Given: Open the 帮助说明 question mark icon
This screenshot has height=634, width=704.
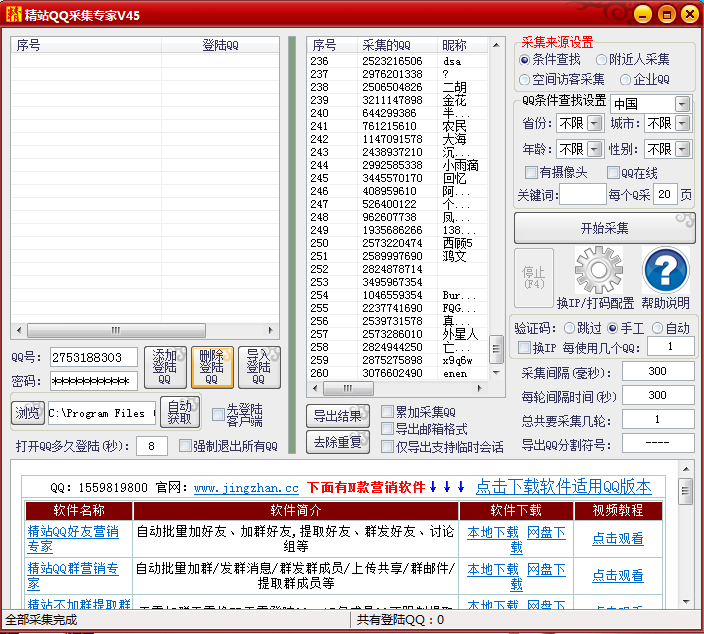Looking at the screenshot, I should pyautogui.click(x=666, y=270).
